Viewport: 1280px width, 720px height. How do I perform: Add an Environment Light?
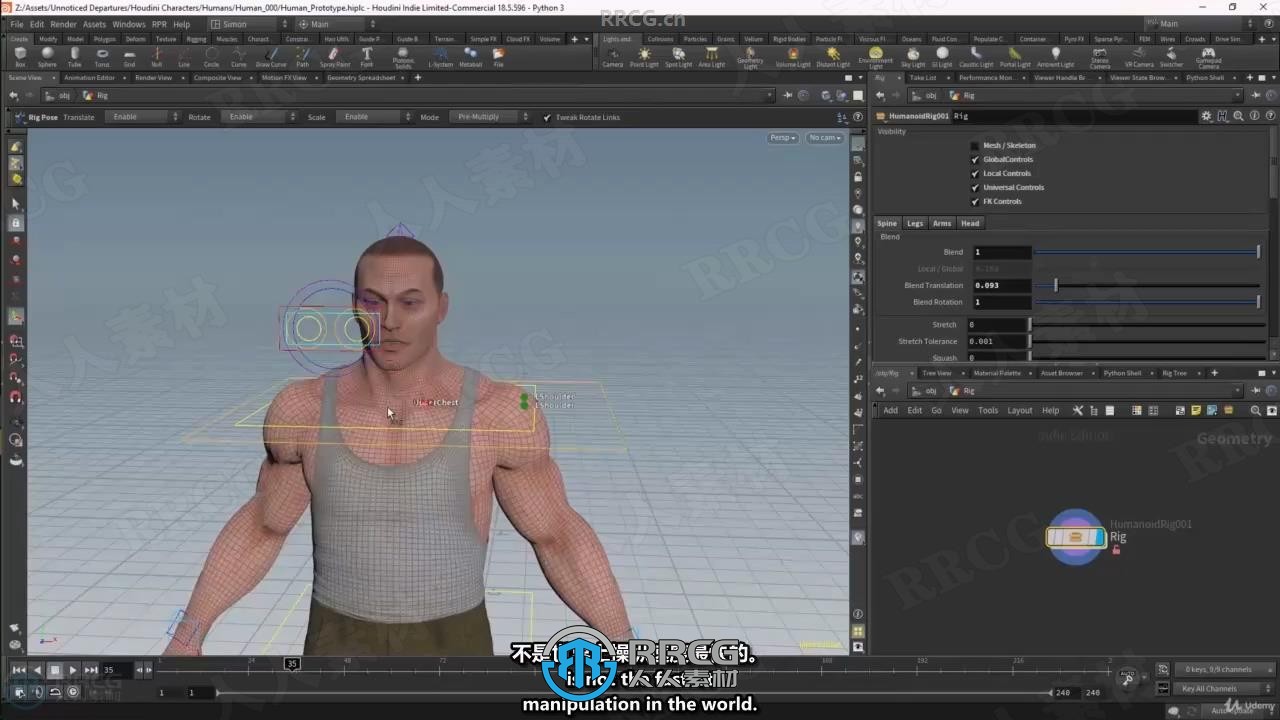875,58
